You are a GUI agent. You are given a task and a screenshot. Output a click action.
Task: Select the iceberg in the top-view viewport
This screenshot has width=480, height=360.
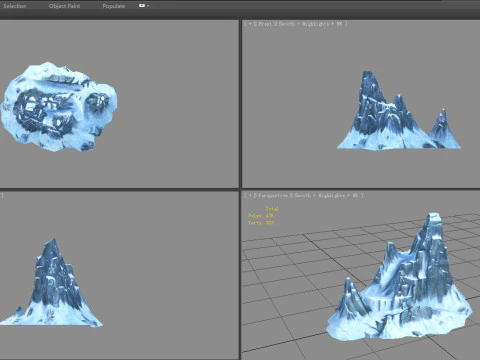pyautogui.click(x=59, y=107)
